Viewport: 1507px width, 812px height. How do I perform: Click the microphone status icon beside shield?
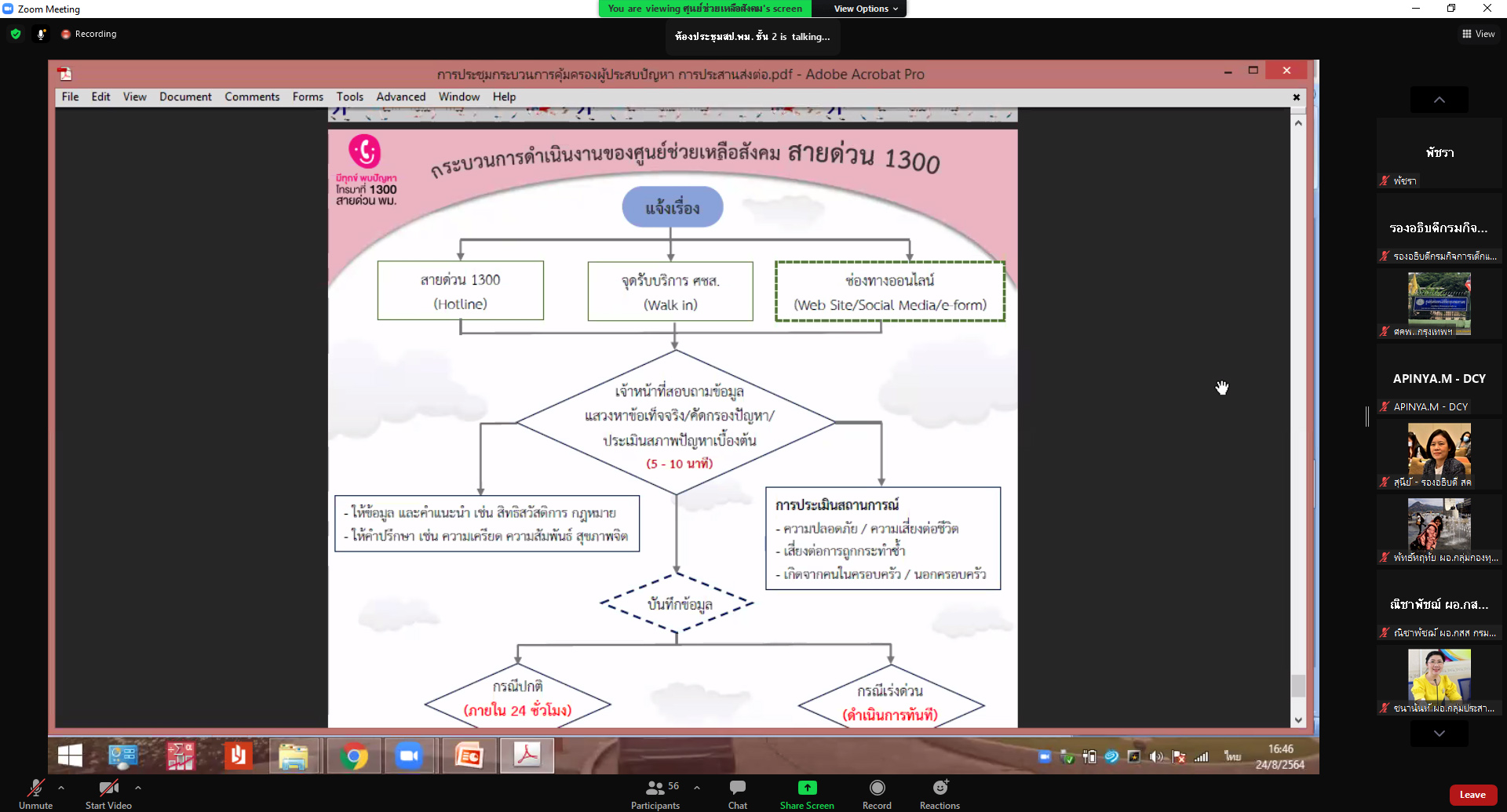tap(41, 34)
